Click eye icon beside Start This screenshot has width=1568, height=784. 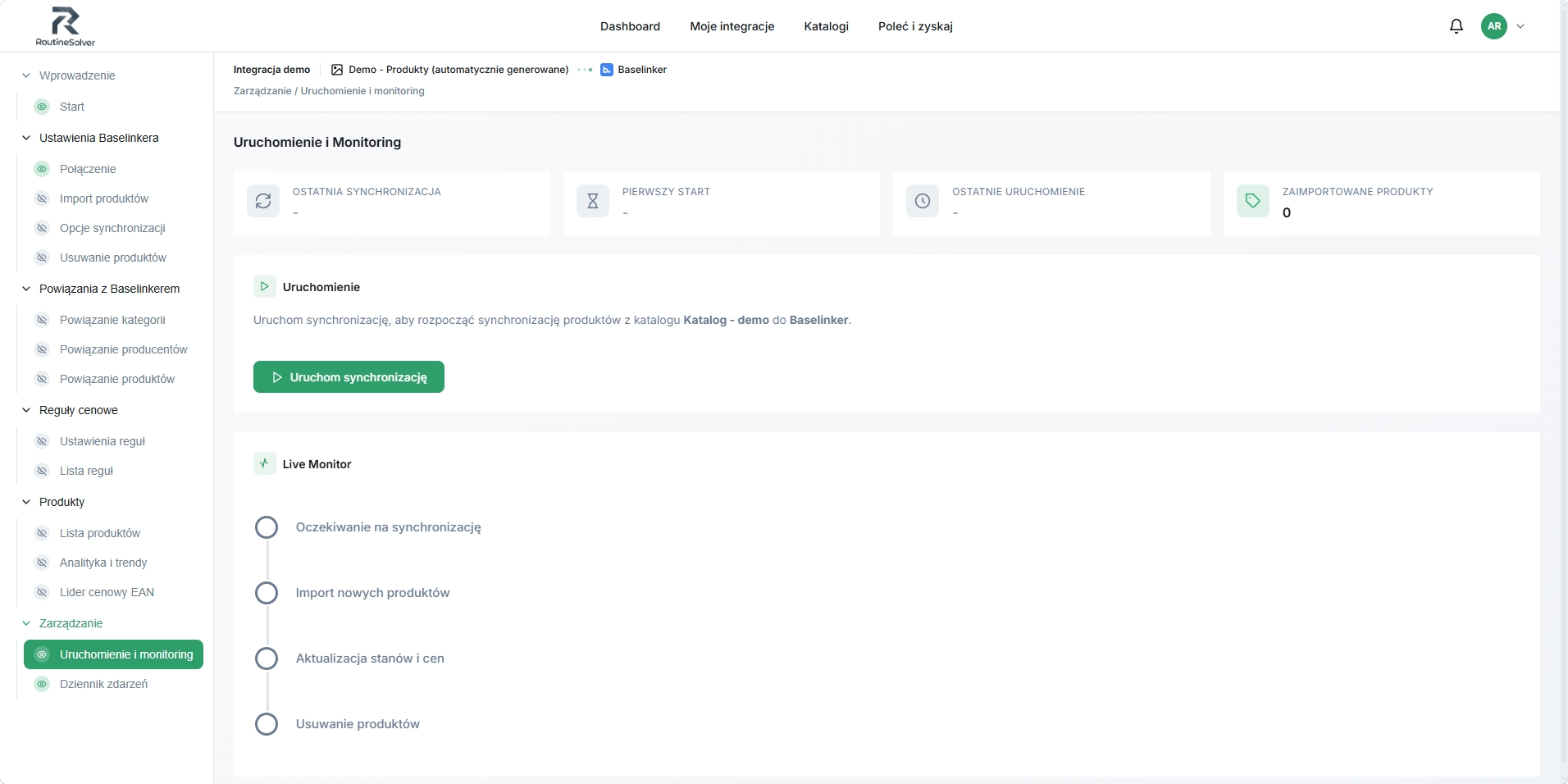click(42, 107)
